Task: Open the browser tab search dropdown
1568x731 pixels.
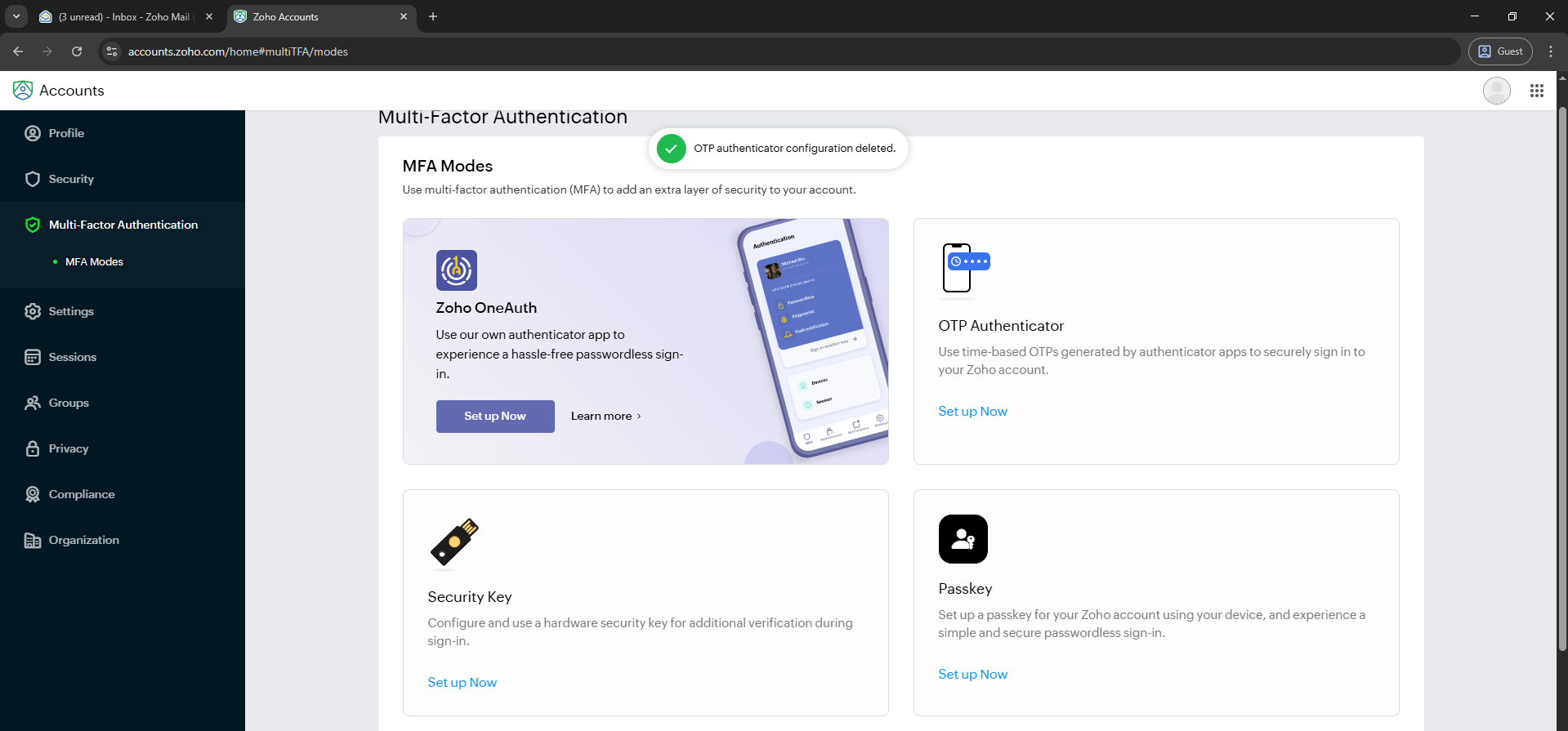Action: [x=16, y=16]
